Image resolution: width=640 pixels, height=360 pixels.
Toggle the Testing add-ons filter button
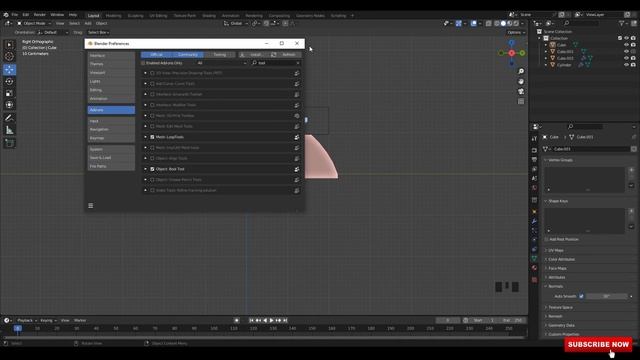tap(220, 55)
